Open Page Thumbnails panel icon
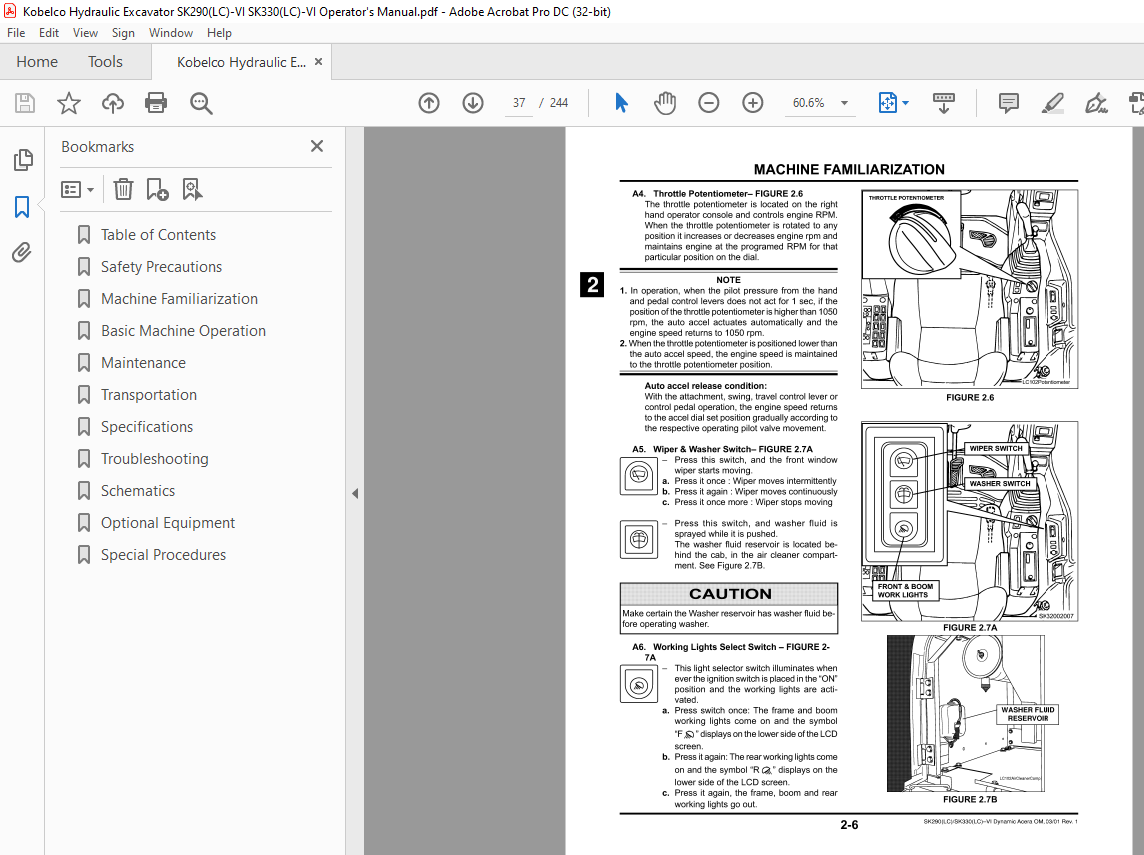The width and height of the screenshot is (1144, 855). (23, 160)
